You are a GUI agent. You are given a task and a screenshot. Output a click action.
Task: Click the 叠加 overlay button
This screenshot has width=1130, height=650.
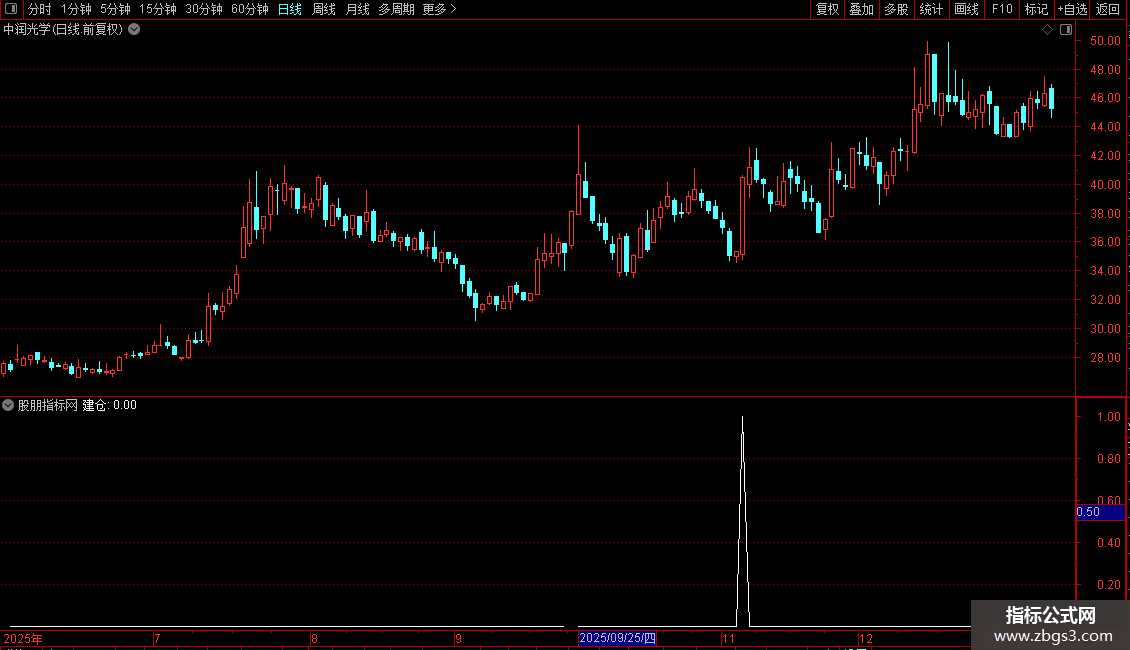click(862, 9)
